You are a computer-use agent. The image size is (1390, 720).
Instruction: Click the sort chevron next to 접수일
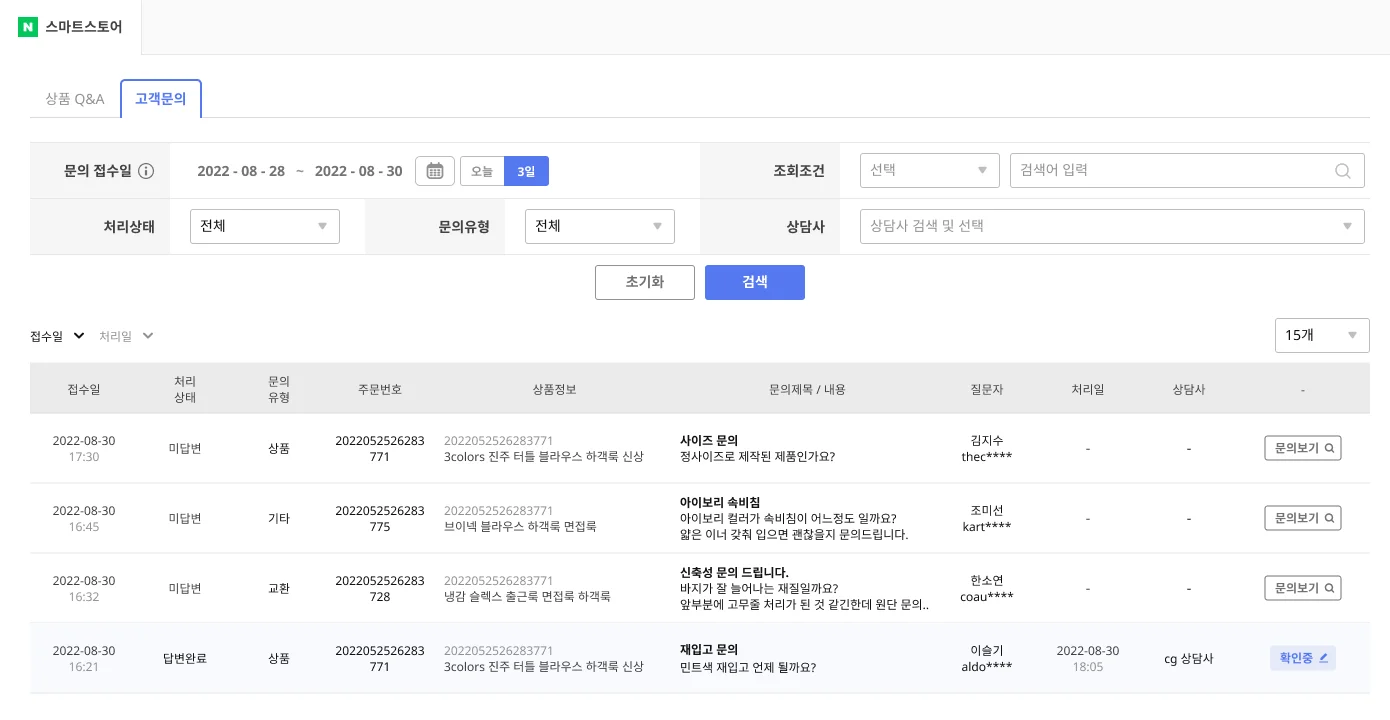tap(79, 336)
